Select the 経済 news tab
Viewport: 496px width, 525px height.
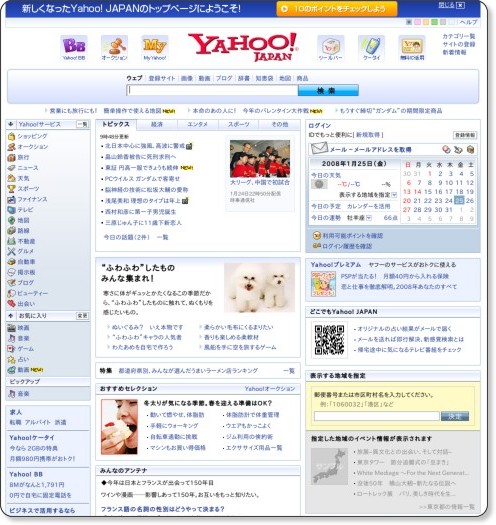(157, 125)
